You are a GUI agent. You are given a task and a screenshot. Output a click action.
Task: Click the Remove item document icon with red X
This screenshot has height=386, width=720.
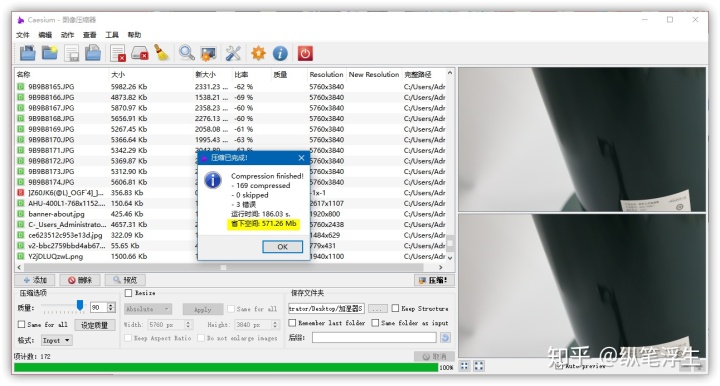(118, 53)
